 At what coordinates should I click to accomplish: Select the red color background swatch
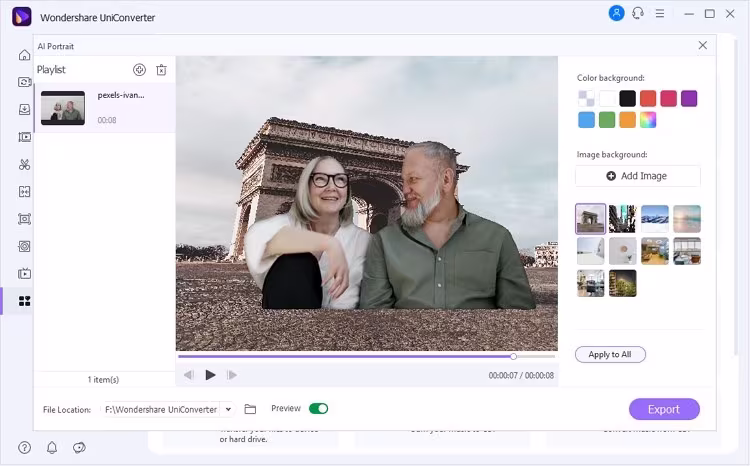point(648,99)
